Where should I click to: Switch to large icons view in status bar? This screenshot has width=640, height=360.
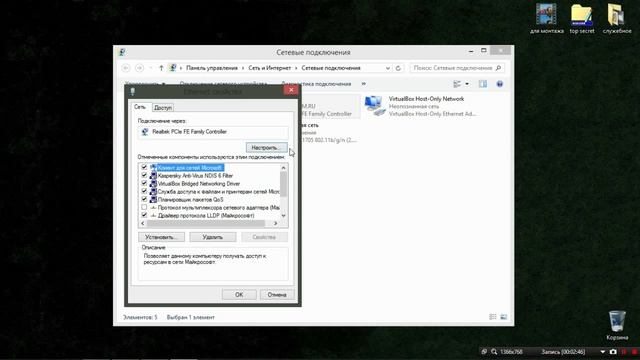[504, 317]
